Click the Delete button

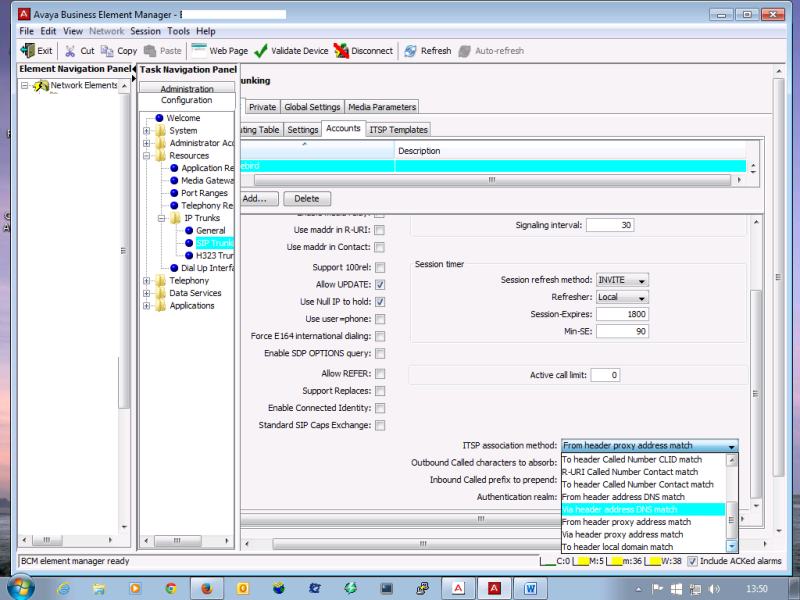pos(307,199)
